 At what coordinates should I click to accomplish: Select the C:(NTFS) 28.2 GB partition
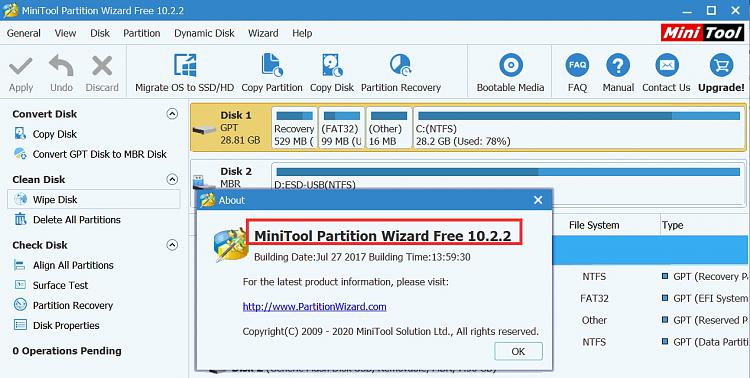coord(579,127)
